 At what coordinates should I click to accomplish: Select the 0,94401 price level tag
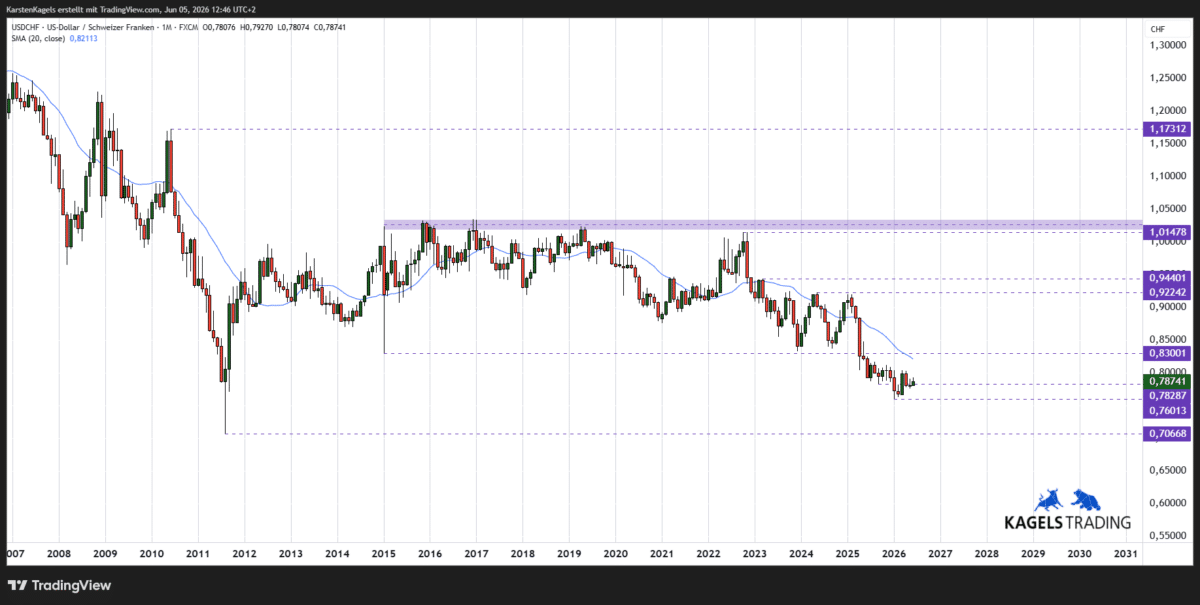click(1167, 279)
